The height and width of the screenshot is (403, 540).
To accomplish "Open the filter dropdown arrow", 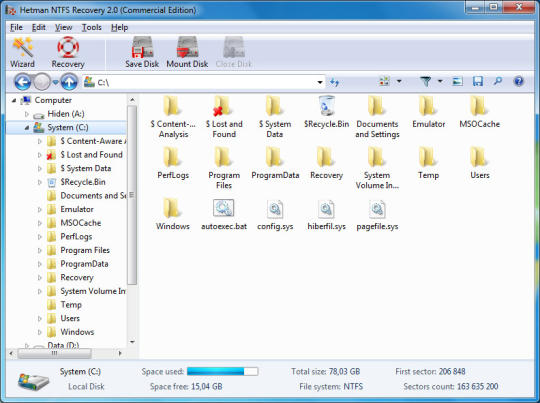I will click(x=440, y=82).
